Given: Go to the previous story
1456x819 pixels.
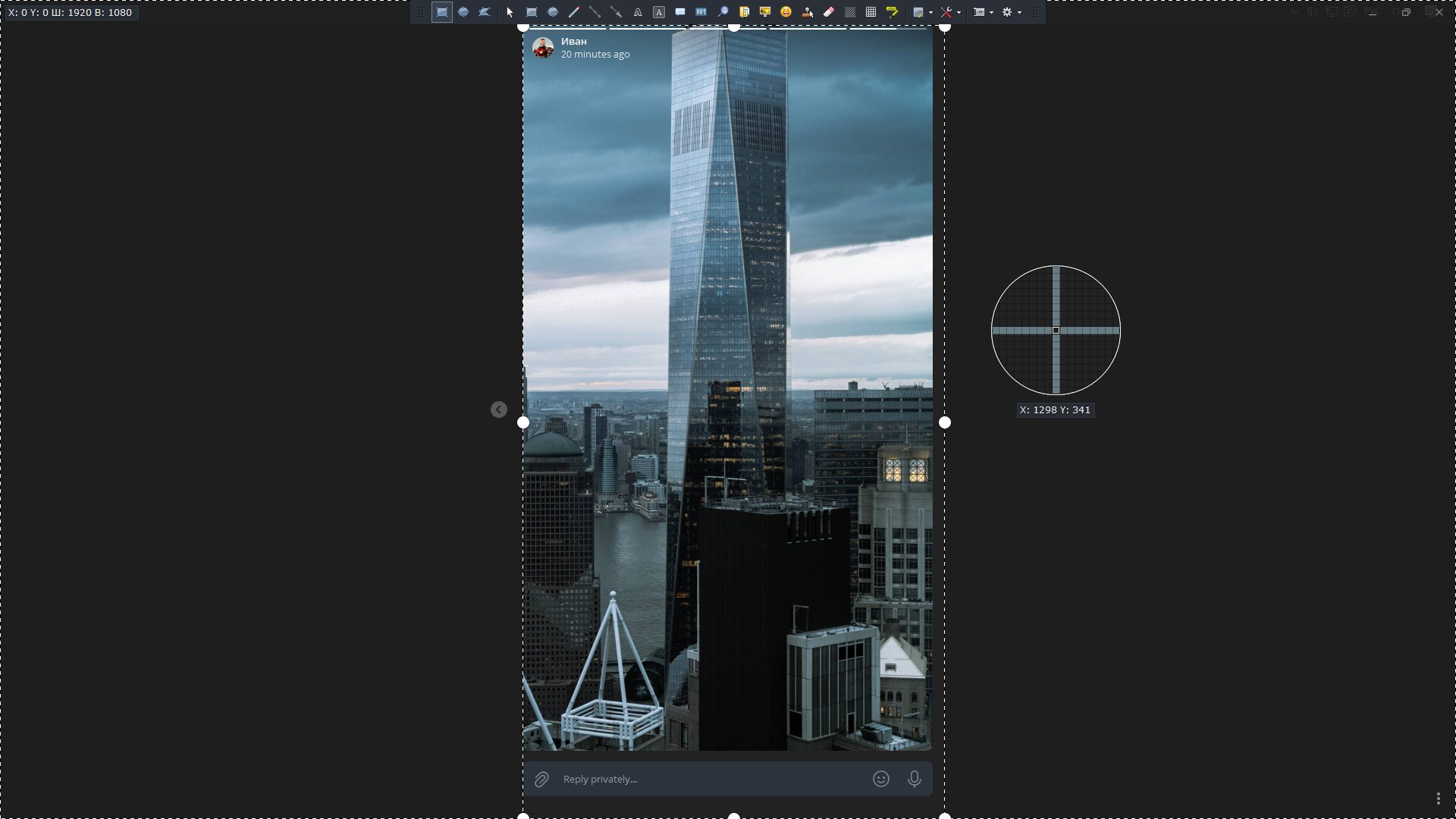Looking at the screenshot, I should [x=498, y=409].
